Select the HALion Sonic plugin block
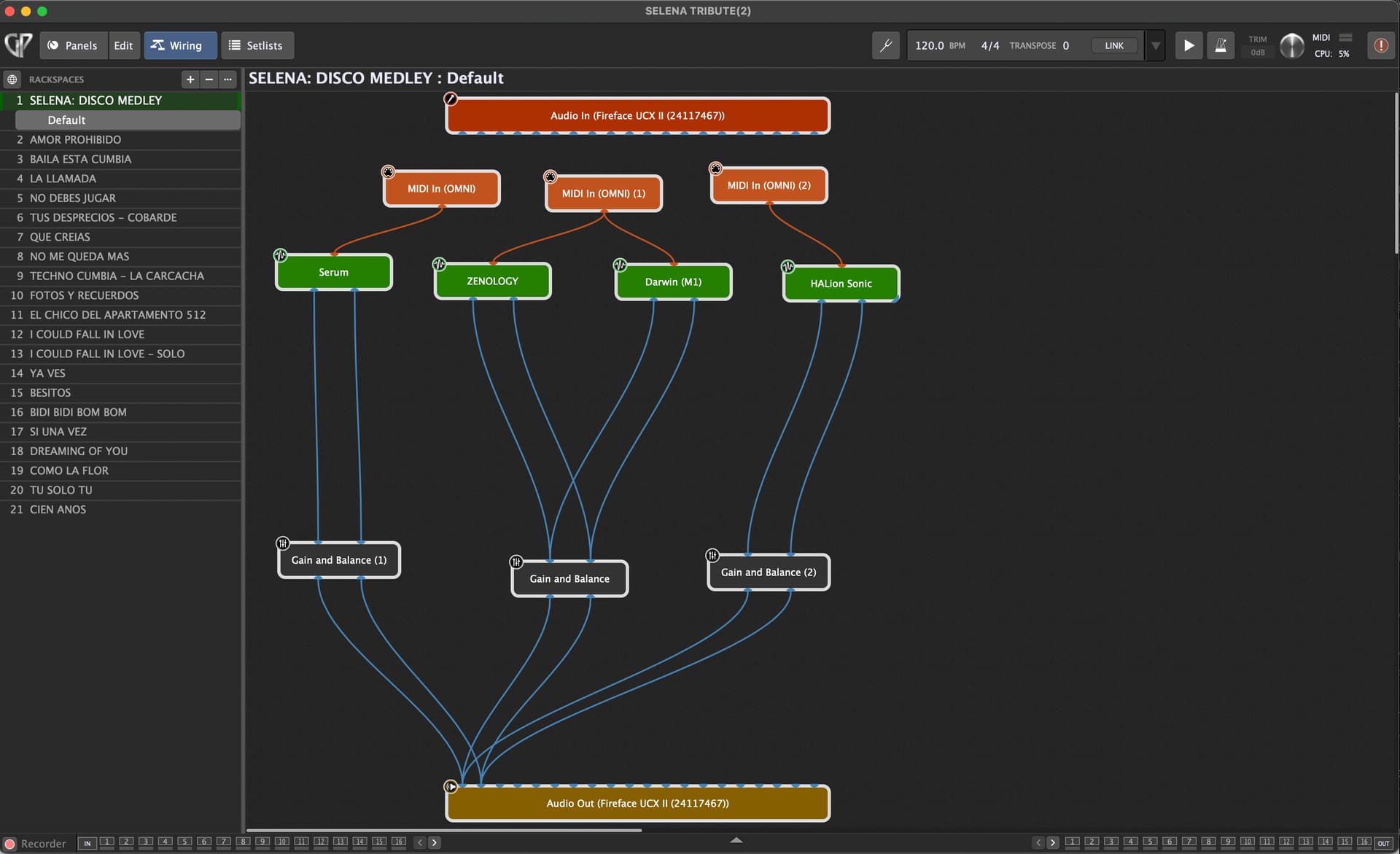The width and height of the screenshot is (1400, 854). coord(841,284)
